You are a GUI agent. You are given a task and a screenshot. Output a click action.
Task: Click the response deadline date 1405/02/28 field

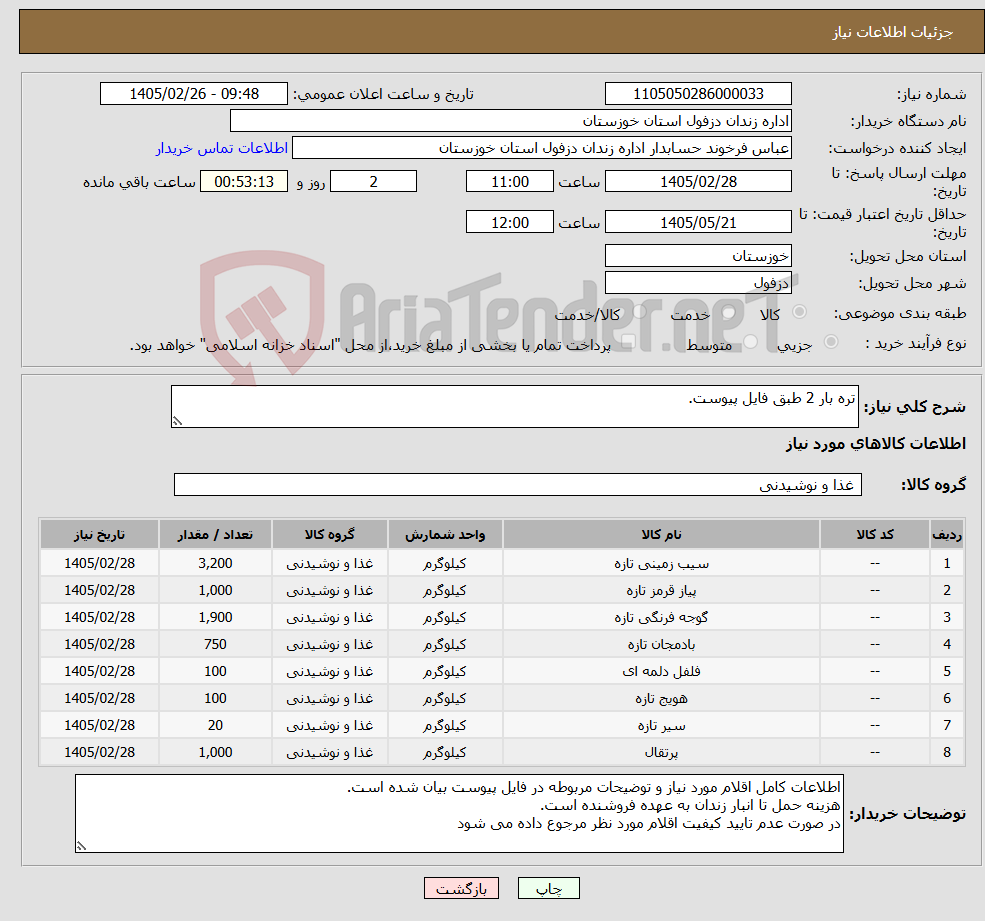698,182
